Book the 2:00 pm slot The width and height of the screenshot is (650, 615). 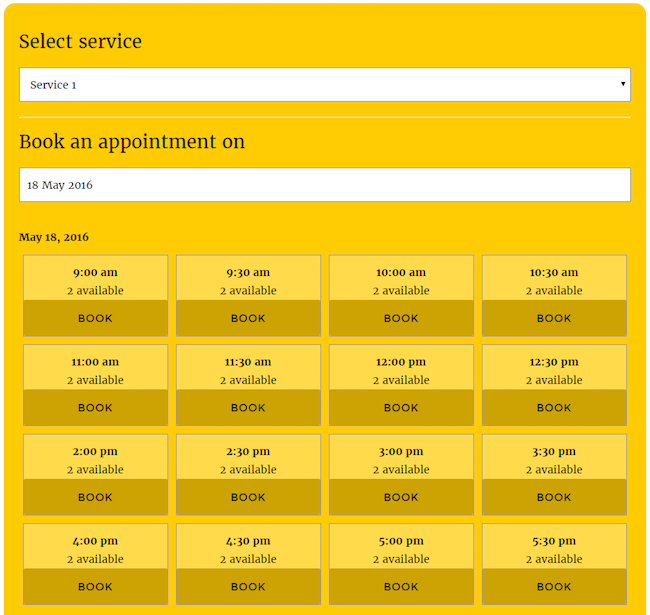pos(95,497)
